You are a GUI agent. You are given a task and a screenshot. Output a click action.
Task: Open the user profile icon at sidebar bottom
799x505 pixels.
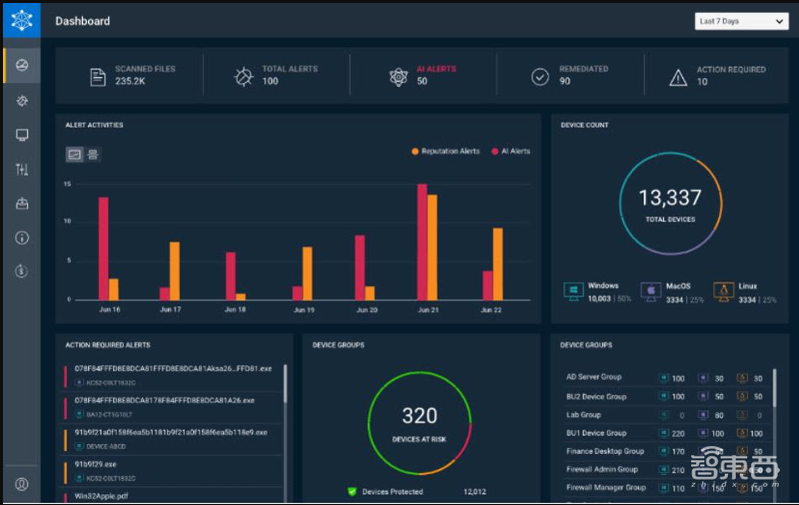[x=22, y=484]
